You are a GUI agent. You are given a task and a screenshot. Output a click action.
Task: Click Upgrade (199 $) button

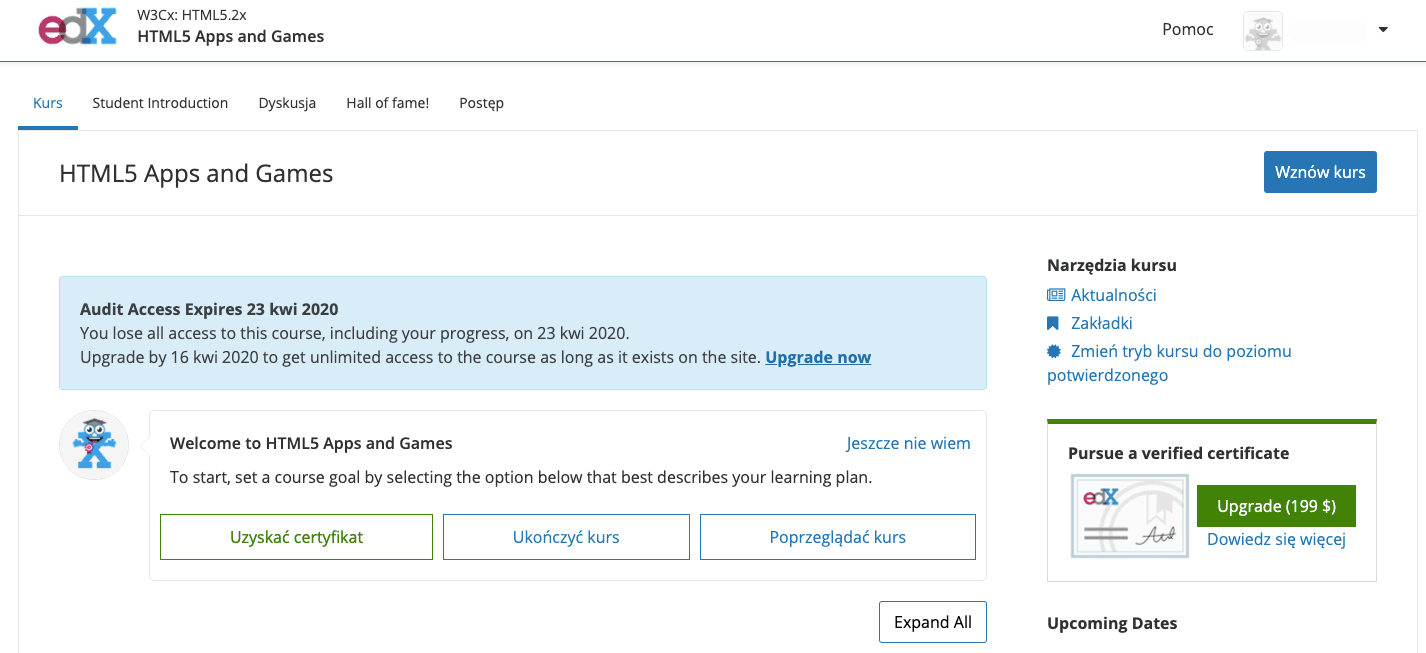(1276, 506)
